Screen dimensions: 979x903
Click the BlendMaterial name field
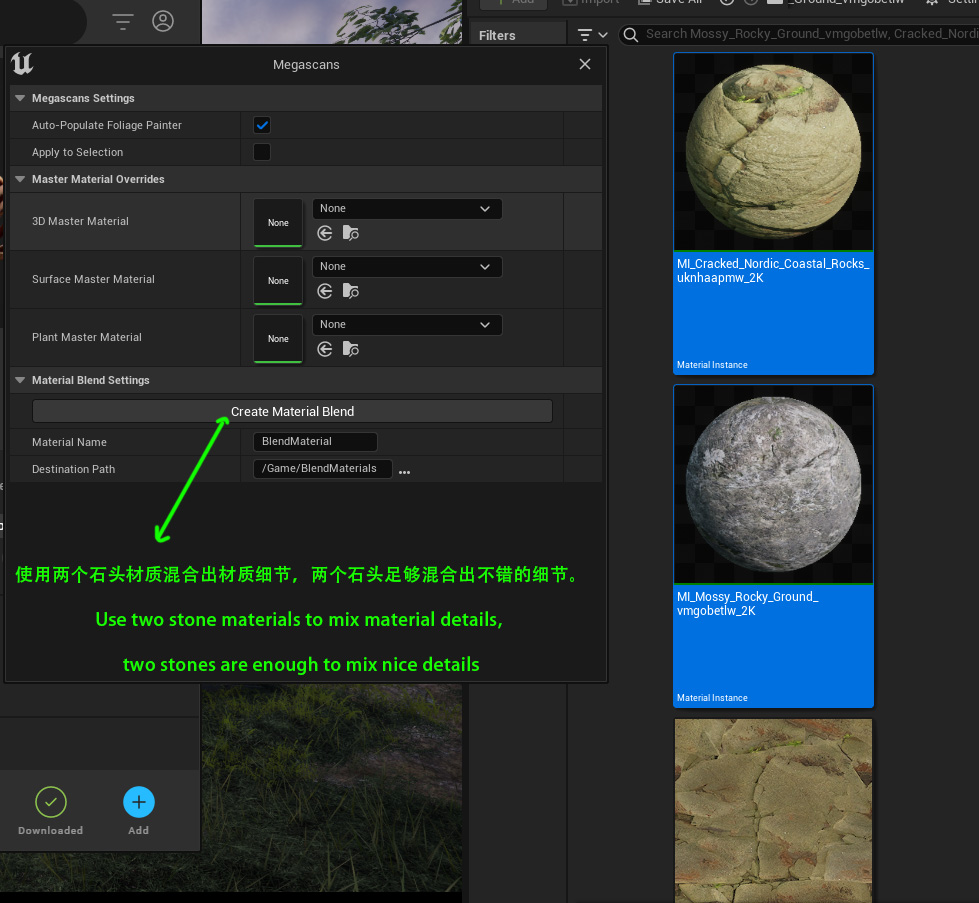pos(314,441)
